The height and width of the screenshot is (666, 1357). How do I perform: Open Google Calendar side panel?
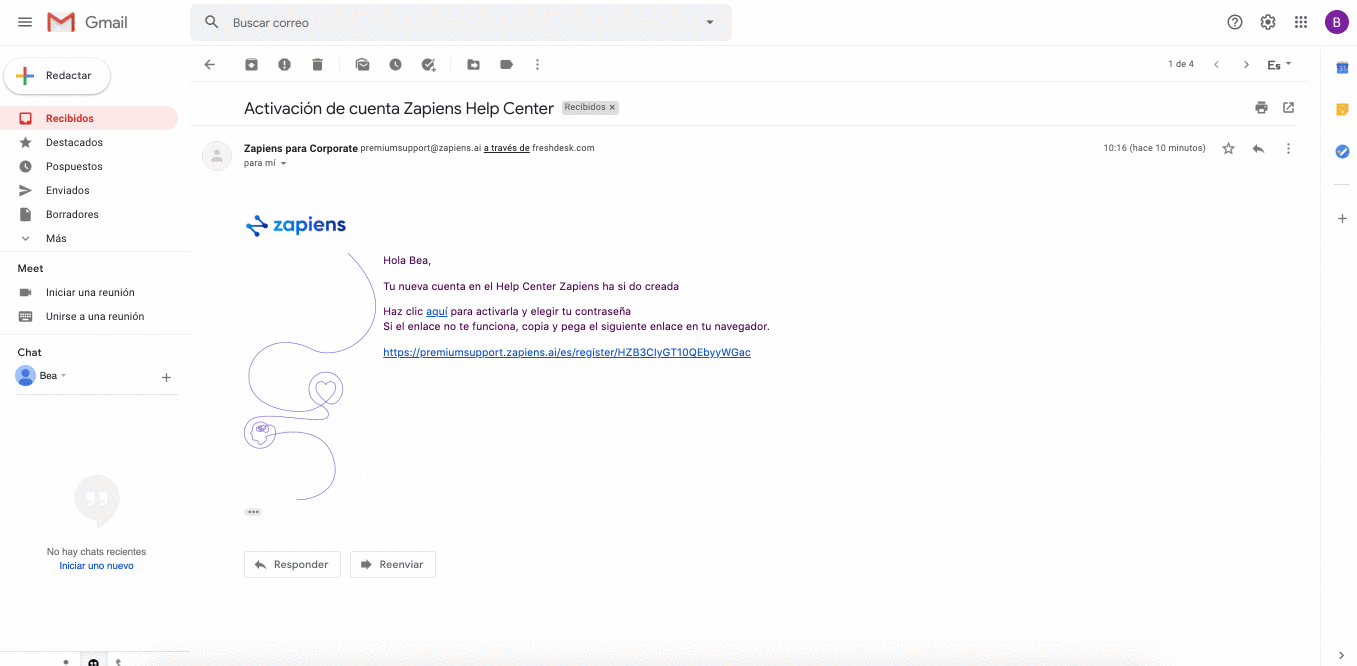pyautogui.click(x=1342, y=67)
